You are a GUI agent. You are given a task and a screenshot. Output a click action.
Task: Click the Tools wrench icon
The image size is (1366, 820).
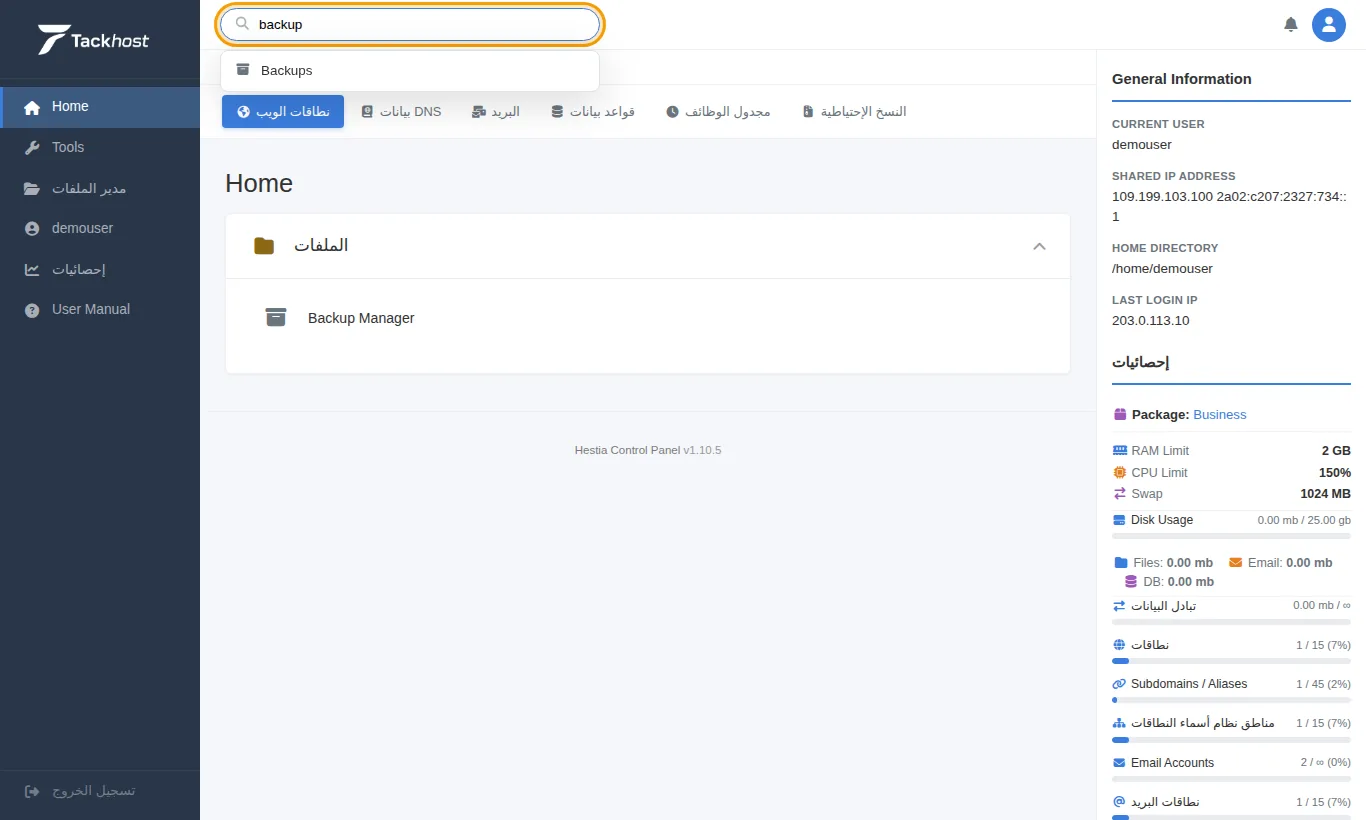pyautogui.click(x=32, y=147)
